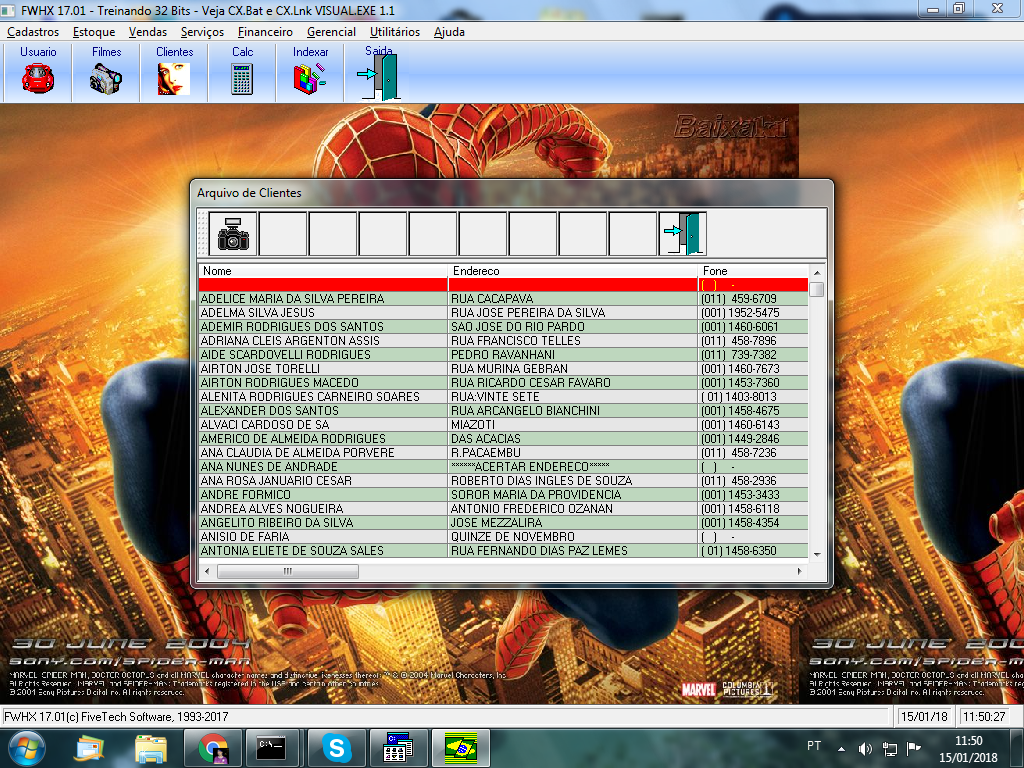Launch the Calc calculator icon
The image size is (1024, 768).
point(242,78)
